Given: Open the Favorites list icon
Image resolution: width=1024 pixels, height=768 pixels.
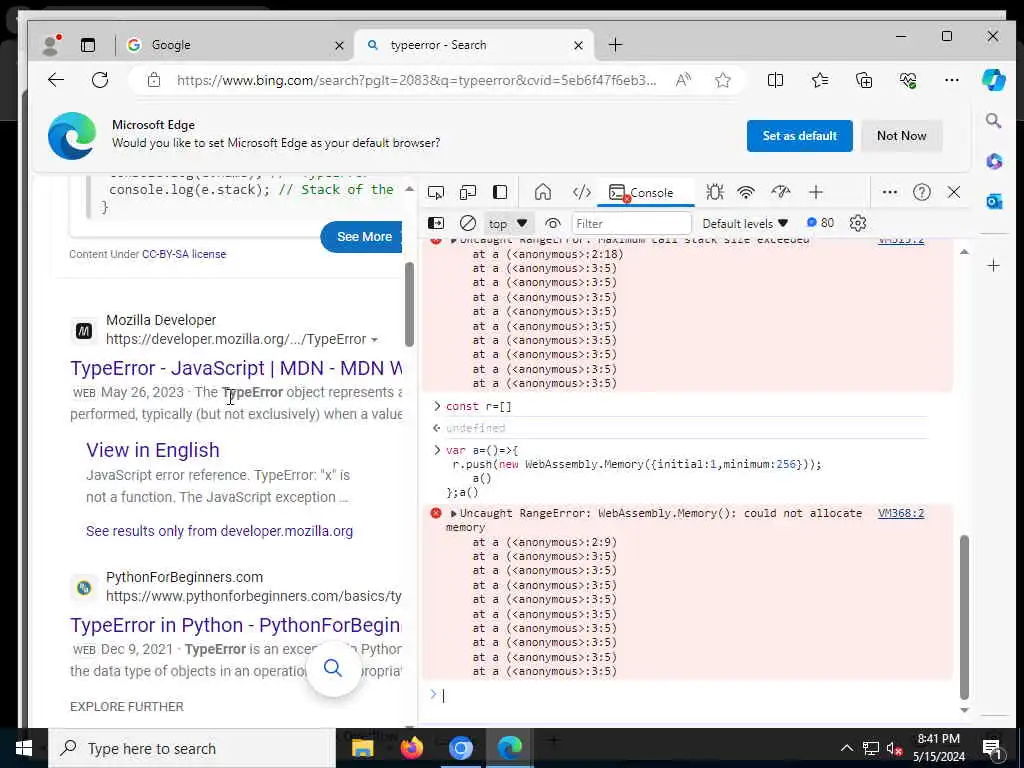Looking at the screenshot, I should (x=820, y=80).
